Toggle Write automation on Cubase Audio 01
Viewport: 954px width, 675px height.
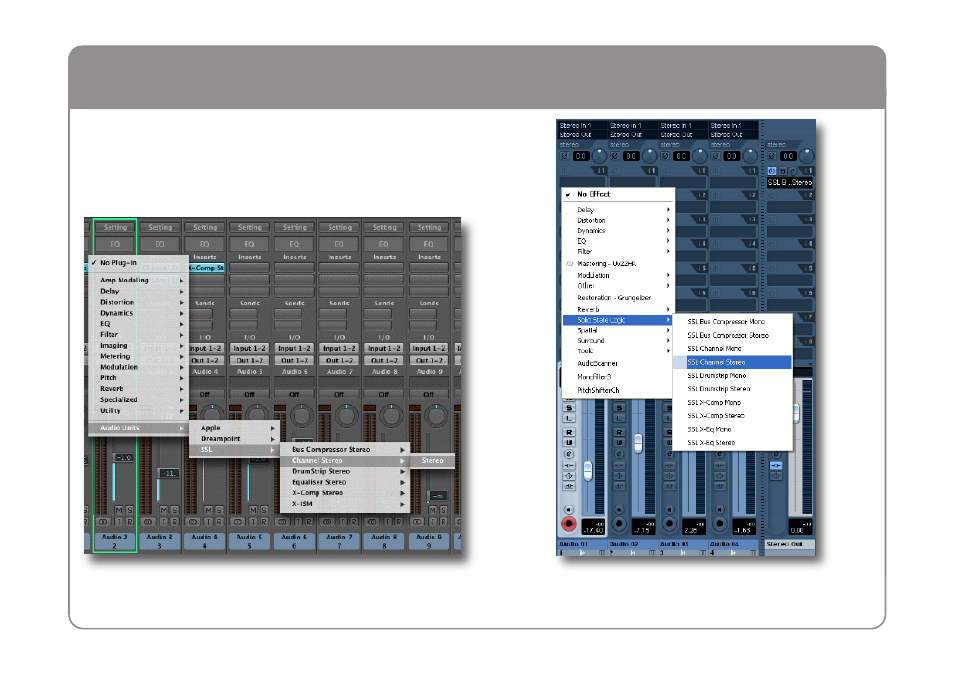[569, 442]
